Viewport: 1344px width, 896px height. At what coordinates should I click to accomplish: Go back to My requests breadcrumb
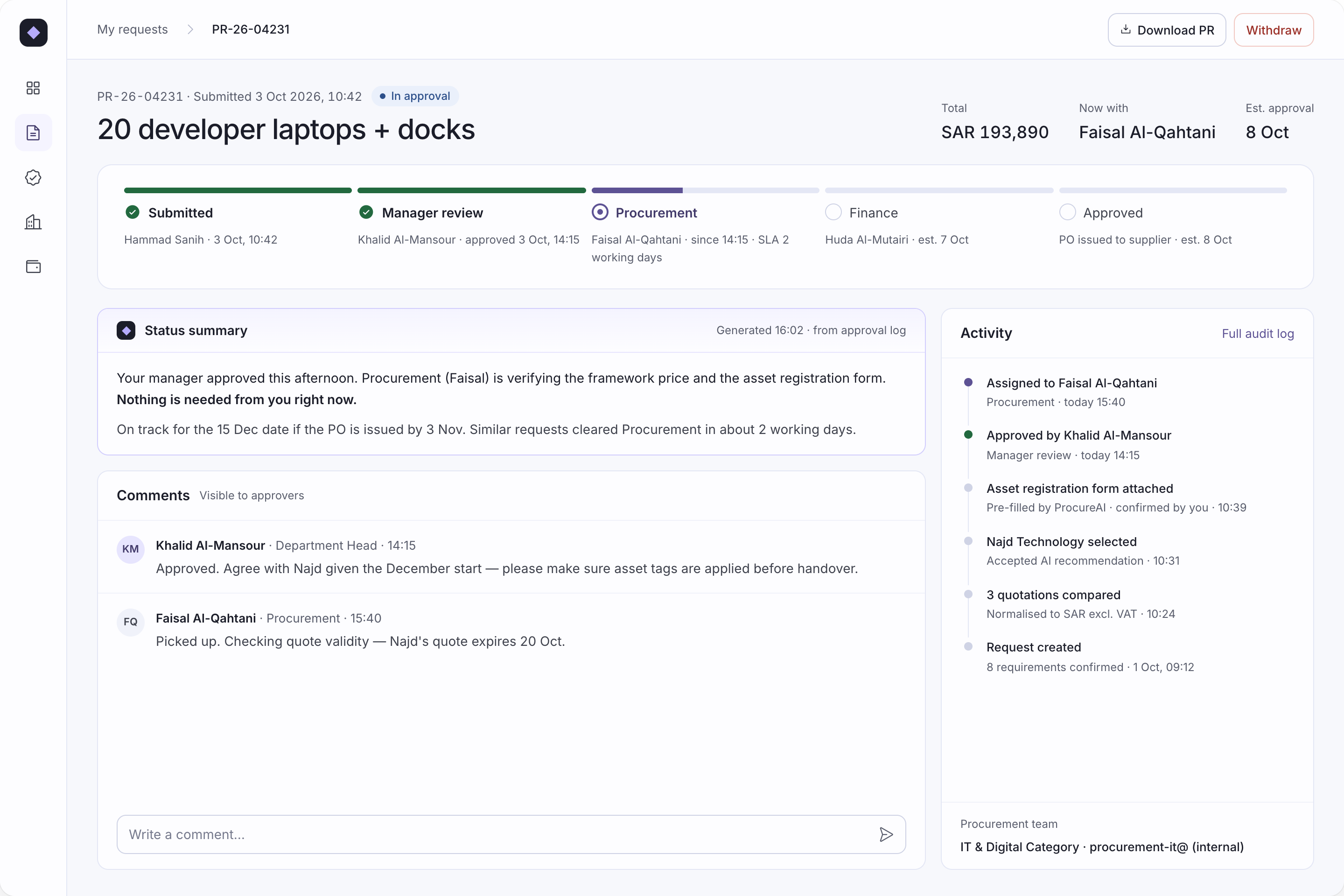[x=133, y=29]
